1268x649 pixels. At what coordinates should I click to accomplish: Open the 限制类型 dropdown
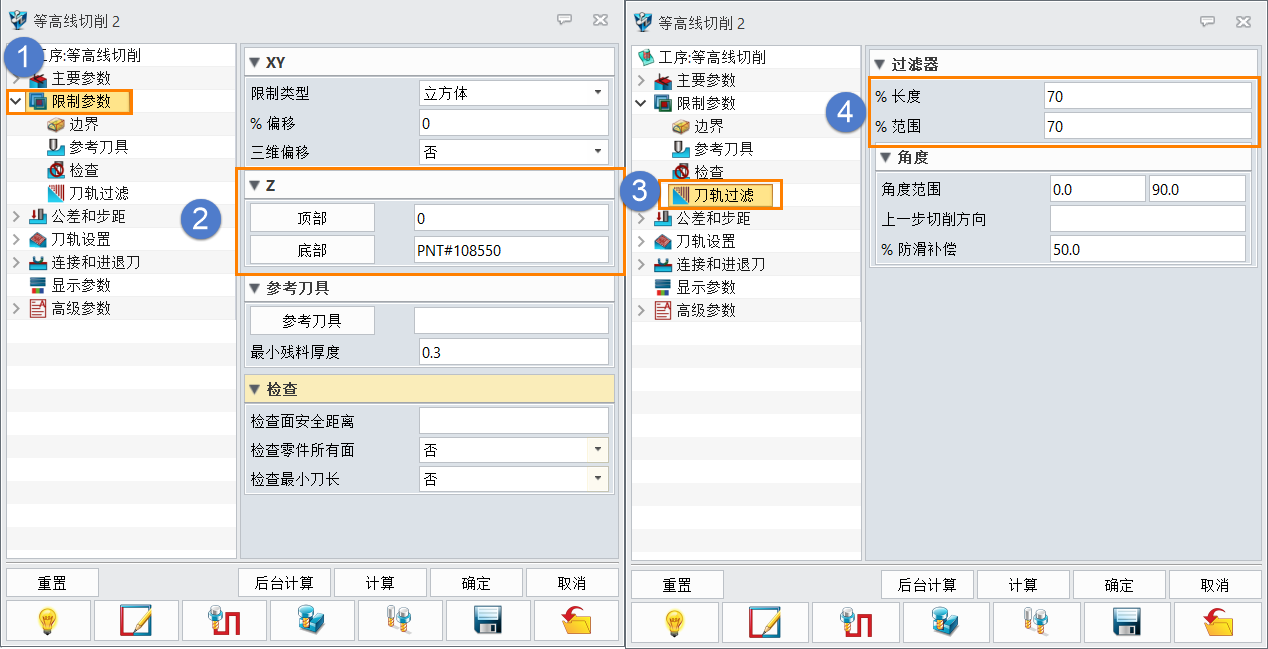tap(598, 93)
